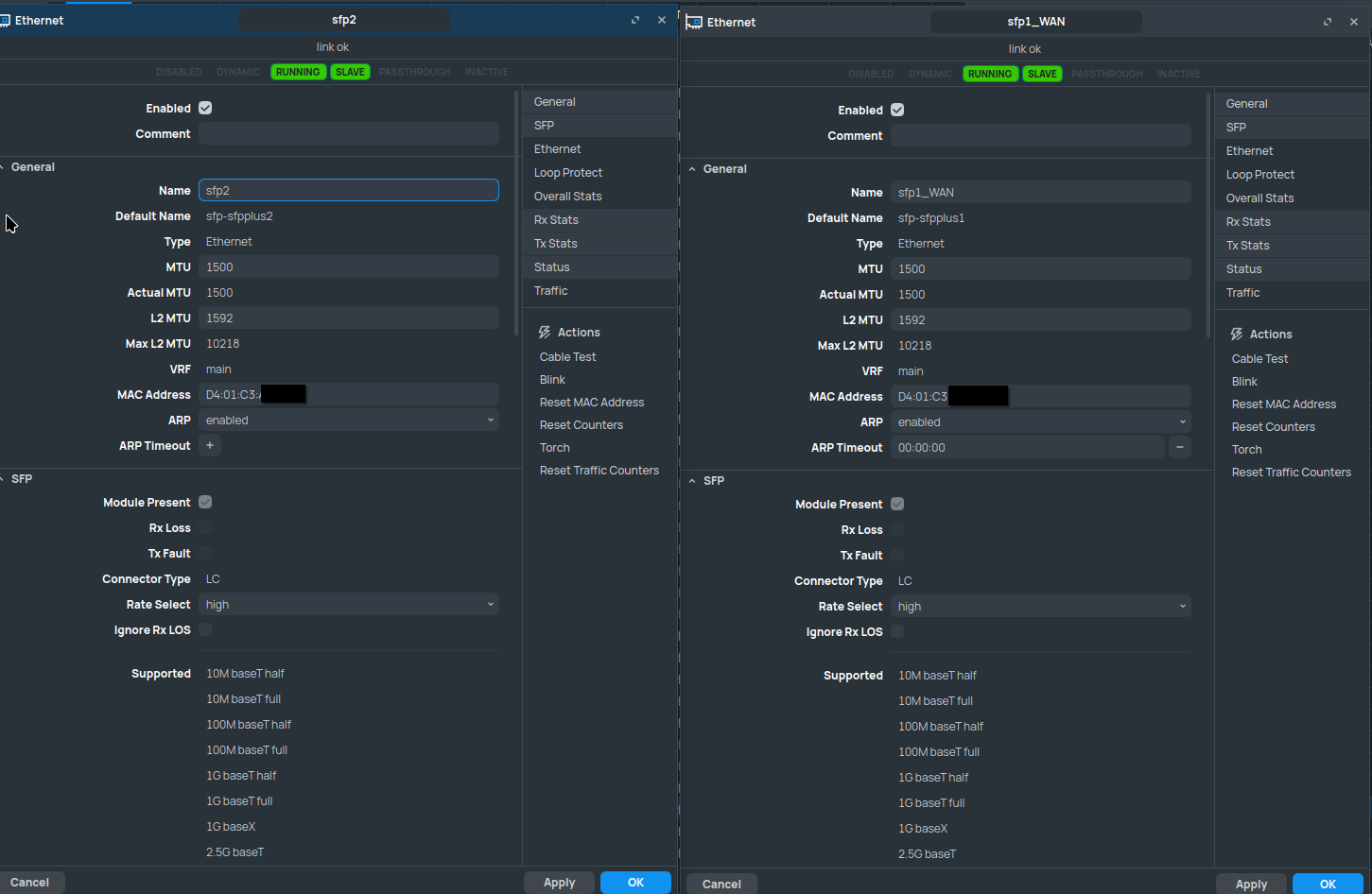The width and height of the screenshot is (1372, 894).
Task: Click the SLAVE status flag in sfp1_WAN window
Action: [1042, 74]
